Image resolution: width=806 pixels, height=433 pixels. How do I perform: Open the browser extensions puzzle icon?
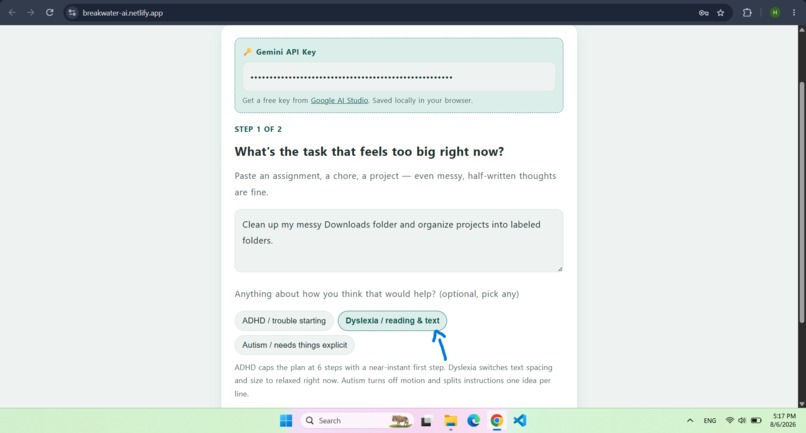[747, 13]
